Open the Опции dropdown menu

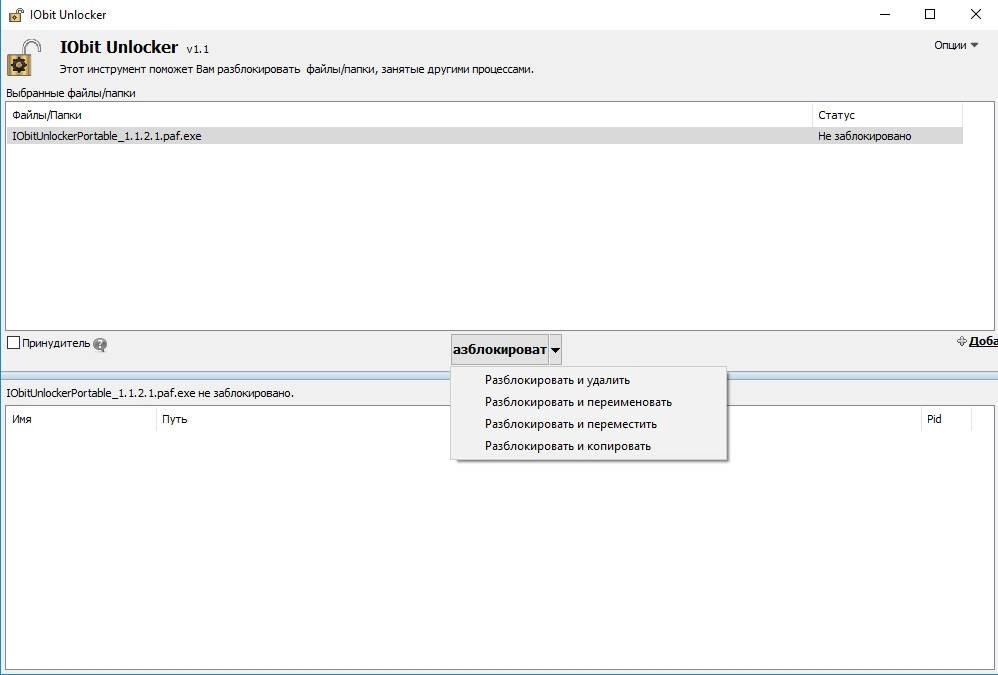955,45
